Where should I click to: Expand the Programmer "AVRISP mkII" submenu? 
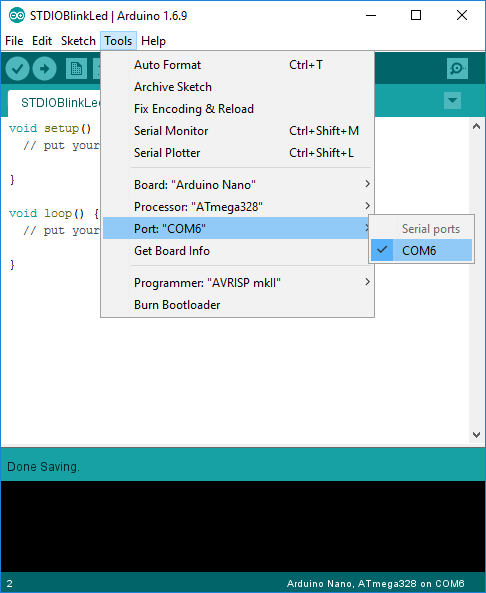click(238, 283)
